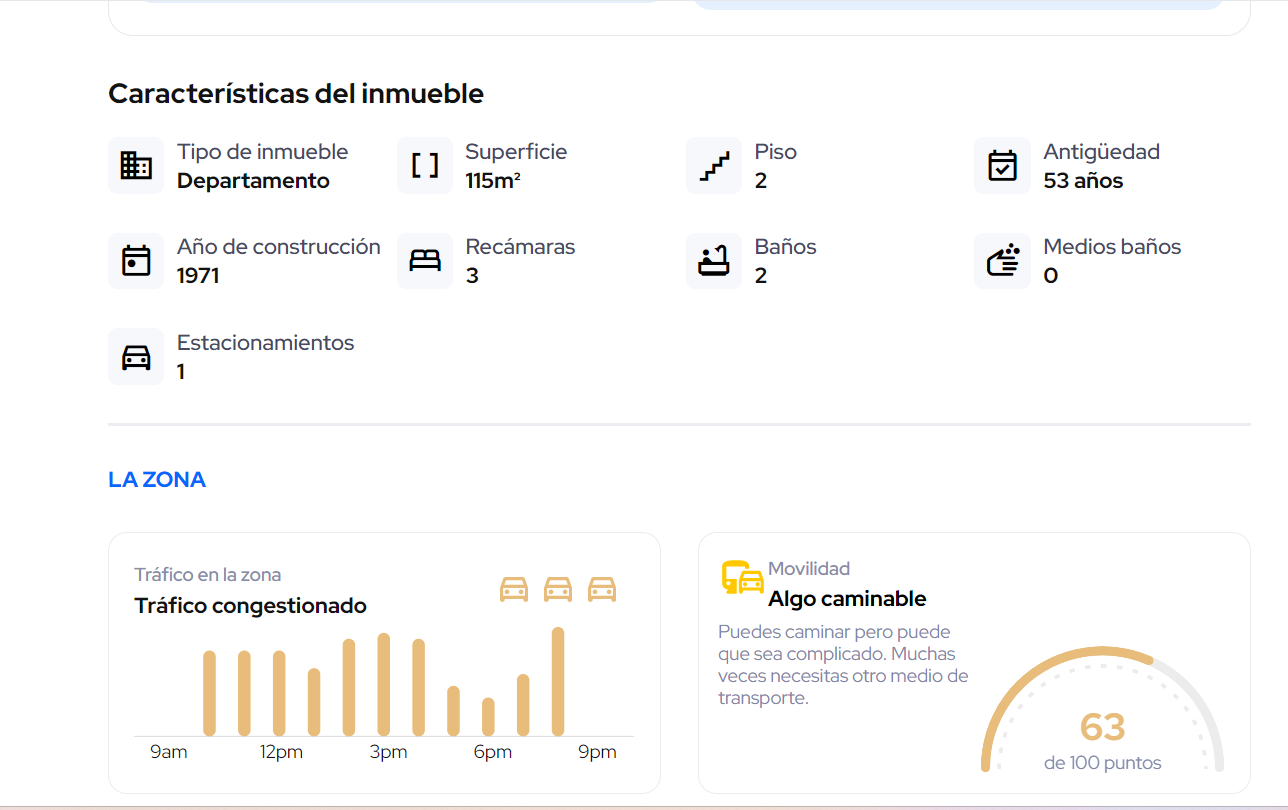The height and width of the screenshot is (810, 1288).
Task: Click the car icon next to Estacionamientos
Action: [136, 357]
